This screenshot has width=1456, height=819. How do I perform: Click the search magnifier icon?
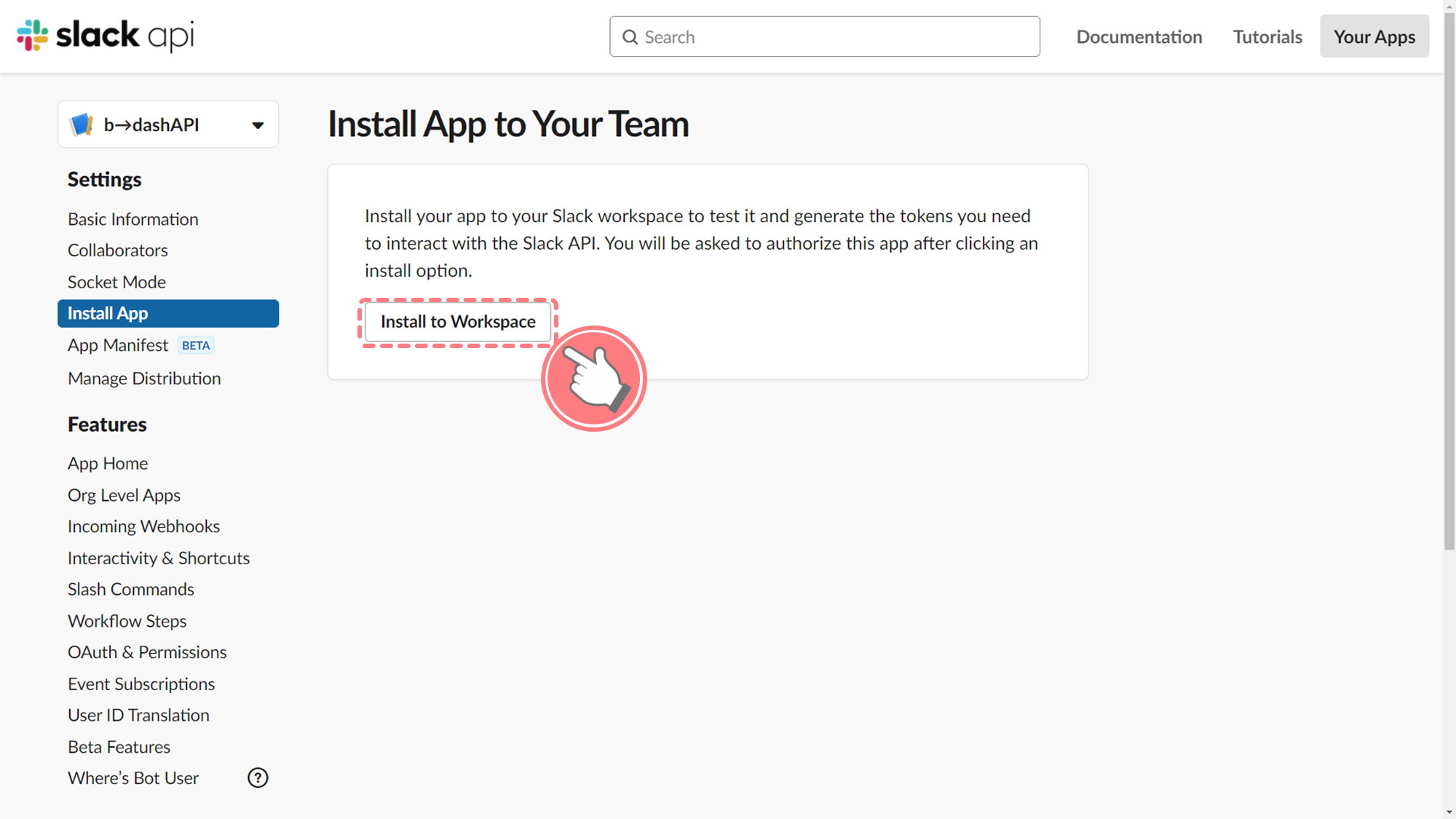click(x=630, y=37)
